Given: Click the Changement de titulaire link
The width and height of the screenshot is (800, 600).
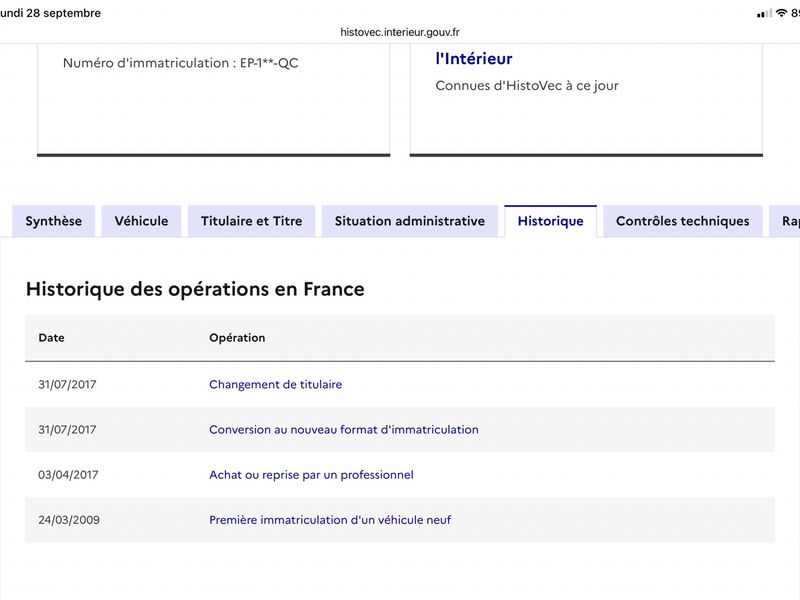Looking at the screenshot, I should pyautogui.click(x=276, y=384).
